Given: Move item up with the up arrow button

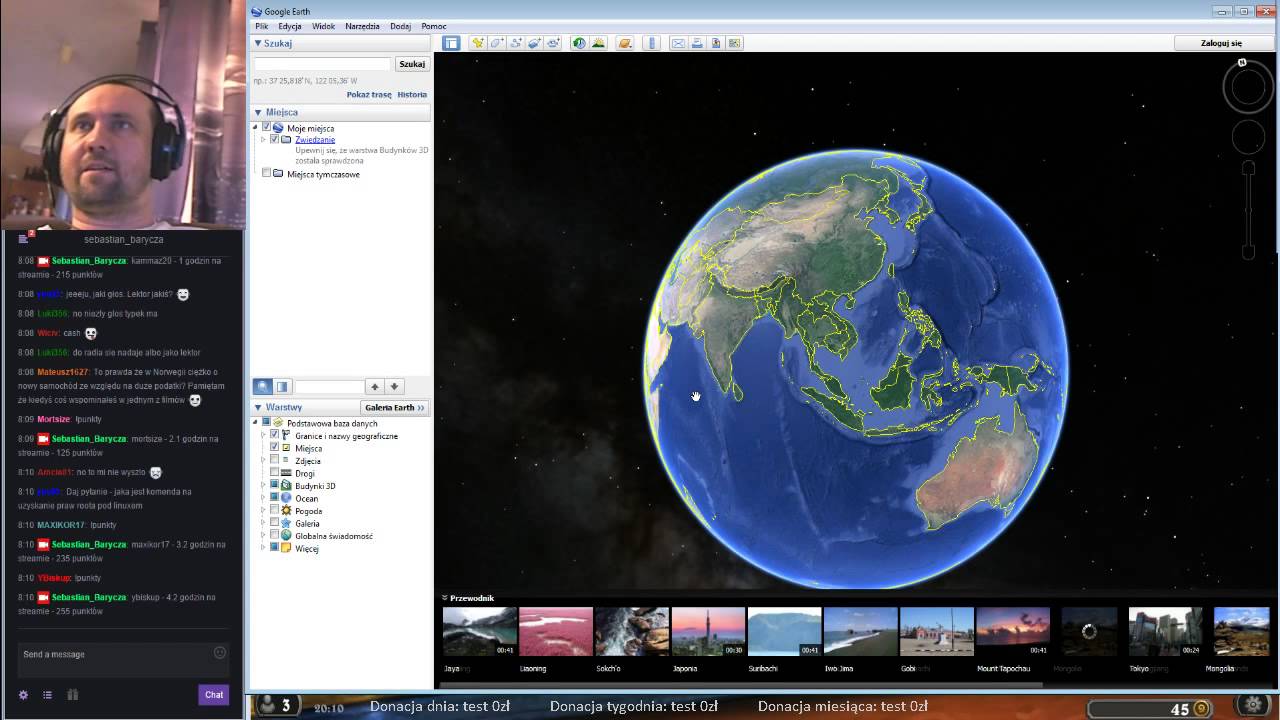Looking at the screenshot, I should click(x=375, y=387).
